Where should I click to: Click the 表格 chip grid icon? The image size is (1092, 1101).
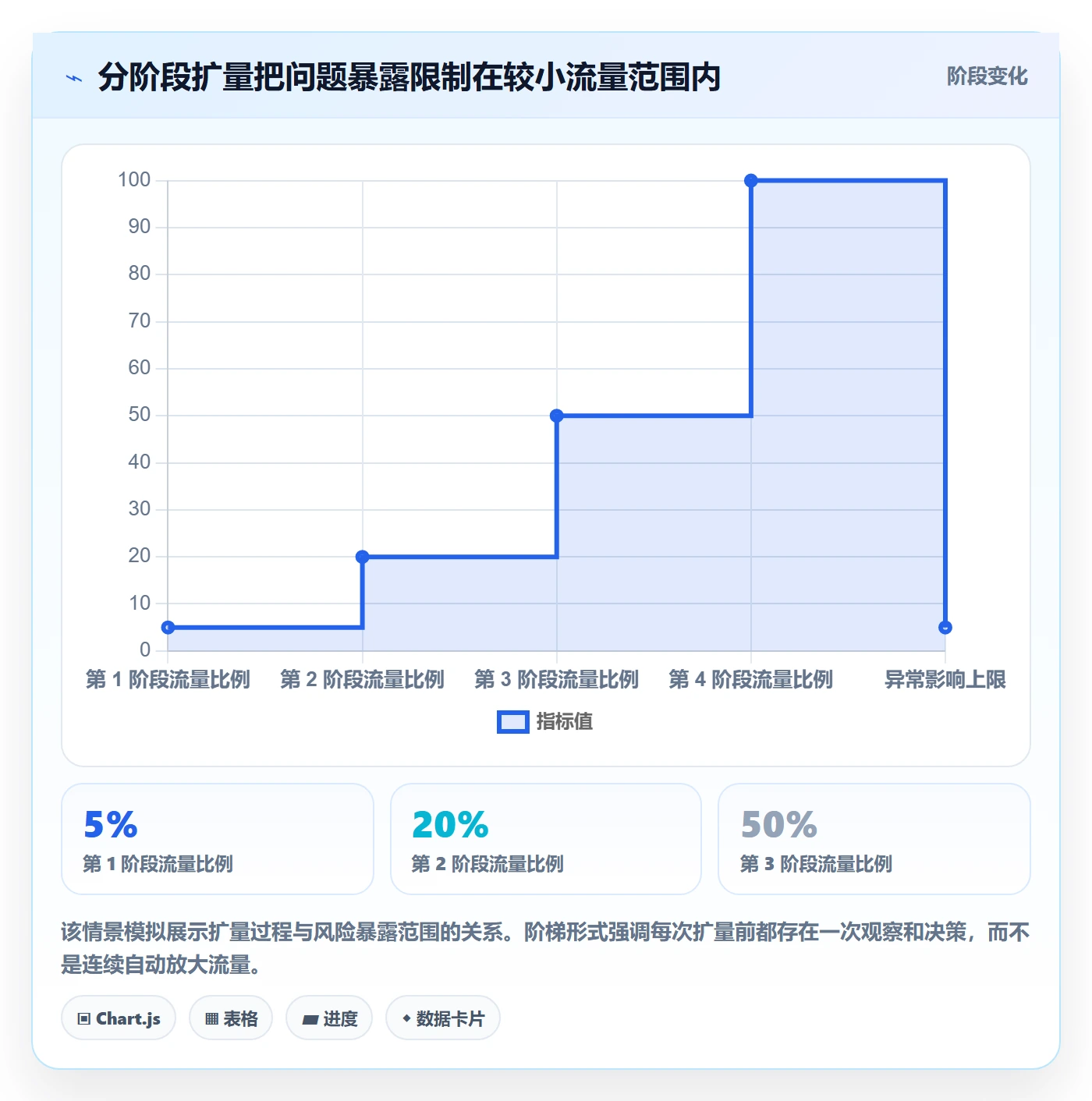(211, 1019)
